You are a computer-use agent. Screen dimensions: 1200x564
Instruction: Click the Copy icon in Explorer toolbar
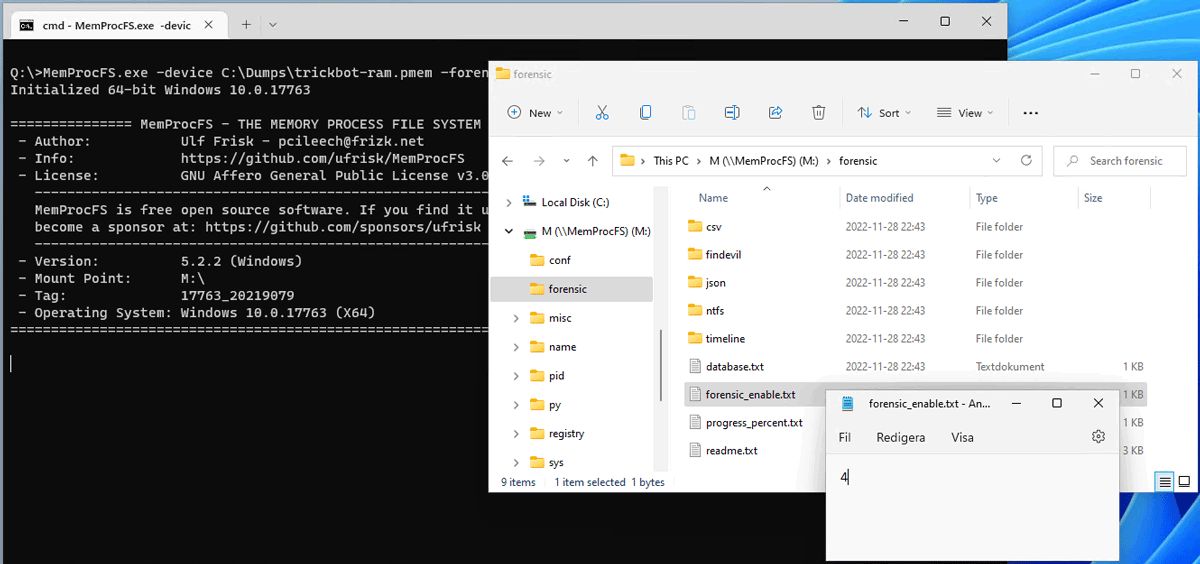click(x=645, y=113)
